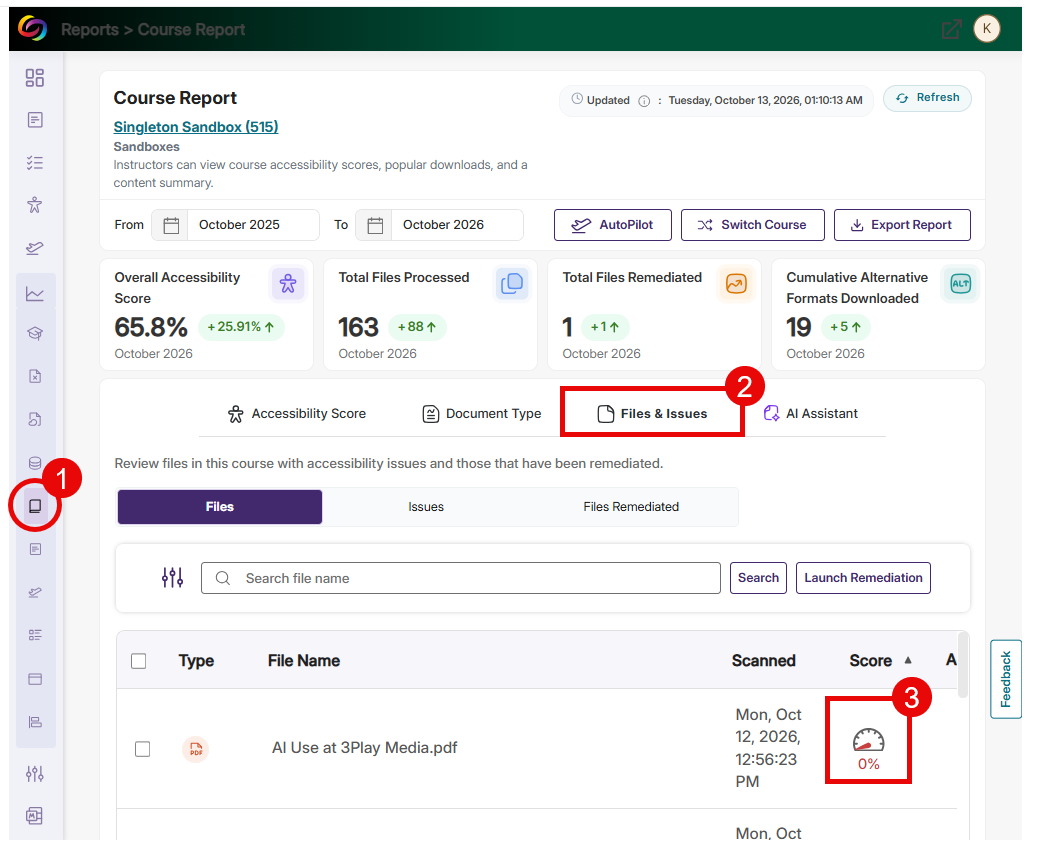Viewport: 1038px width, 841px height.
Task: Click the colorful swirl app logo
Action: pos(32,28)
